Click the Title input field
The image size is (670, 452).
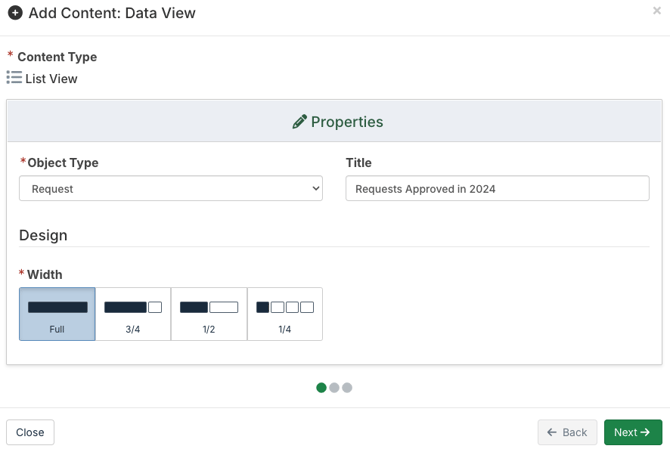pos(497,188)
